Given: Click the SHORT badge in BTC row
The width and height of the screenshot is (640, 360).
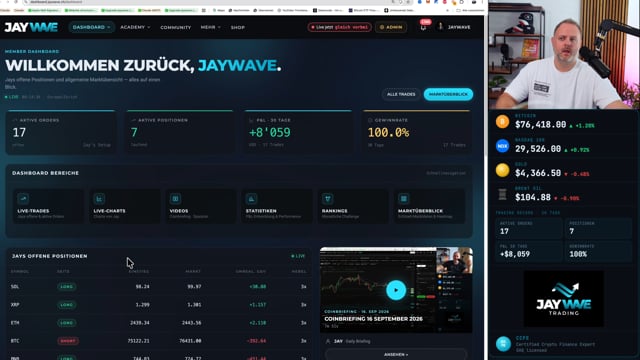Looking at the screenshot, I should pyautogui.click(x=68, y=341).
